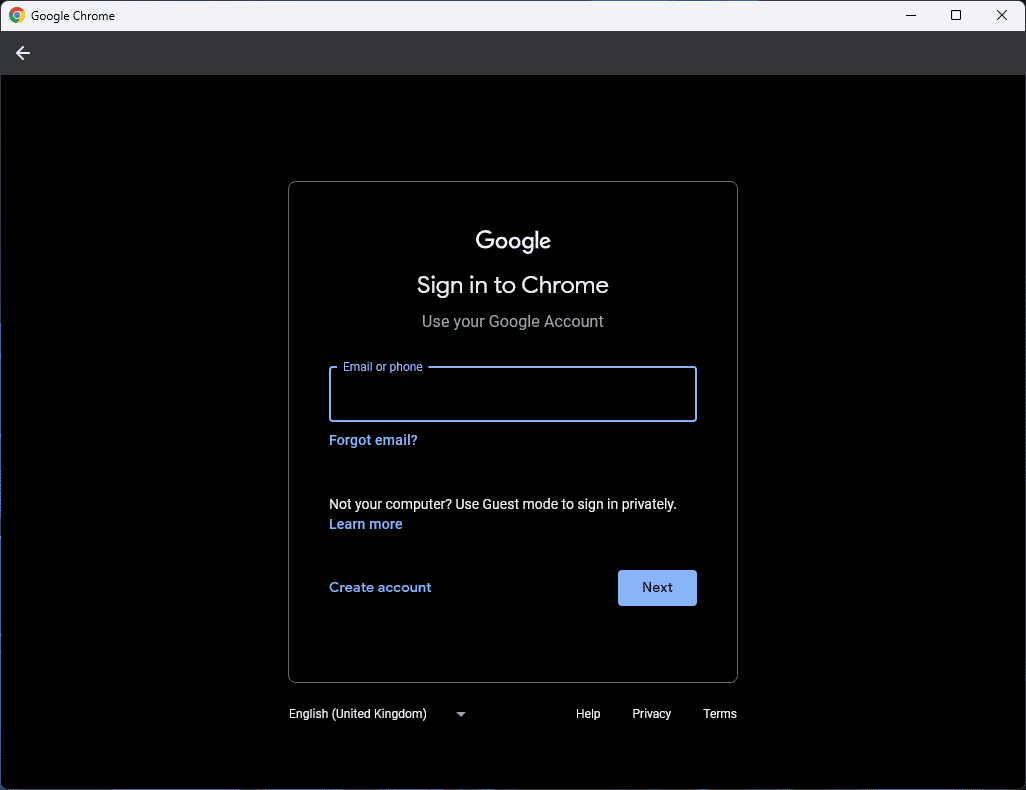Open the Help link
The height and width of the screenshot is (790, 1026).
pos(588,714)
